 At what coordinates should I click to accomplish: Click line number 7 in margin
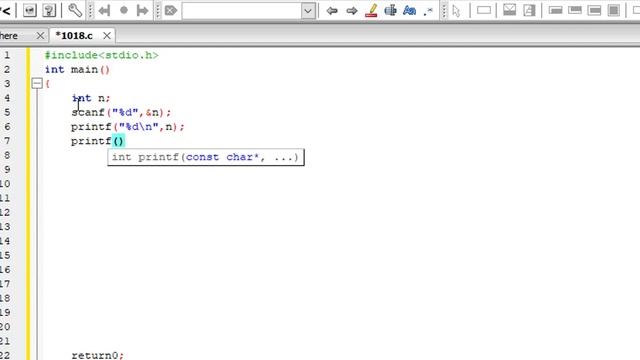[x=7, y=141]
